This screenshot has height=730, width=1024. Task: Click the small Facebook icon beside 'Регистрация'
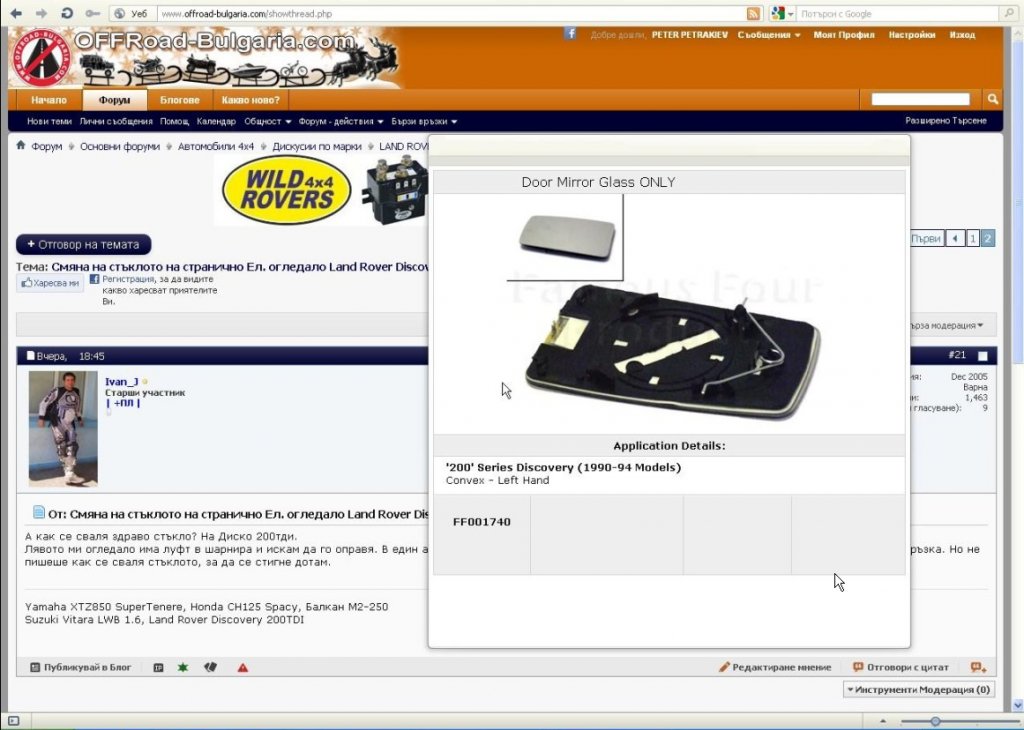(94, 279)
